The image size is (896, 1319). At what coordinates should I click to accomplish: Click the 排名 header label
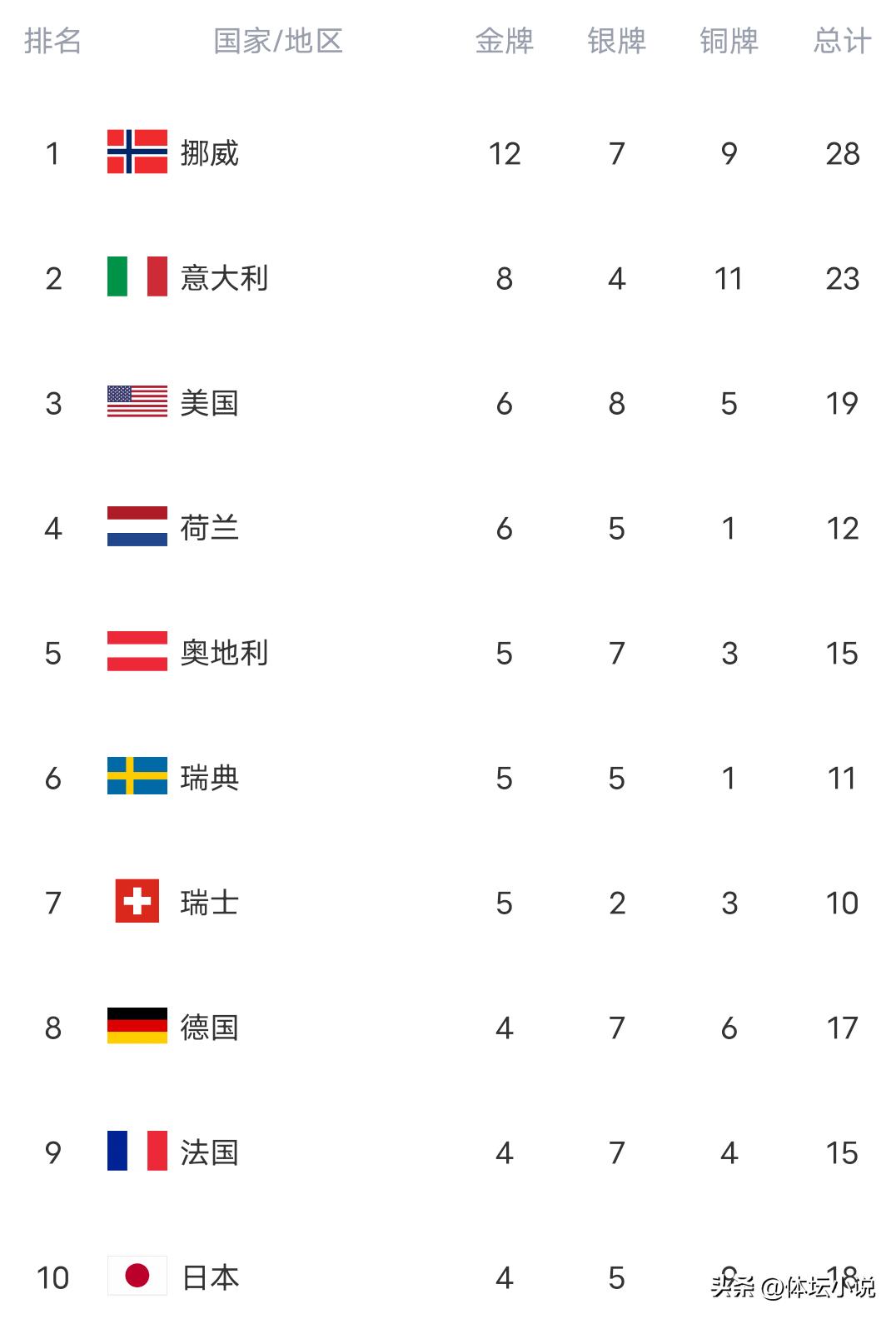52,41
